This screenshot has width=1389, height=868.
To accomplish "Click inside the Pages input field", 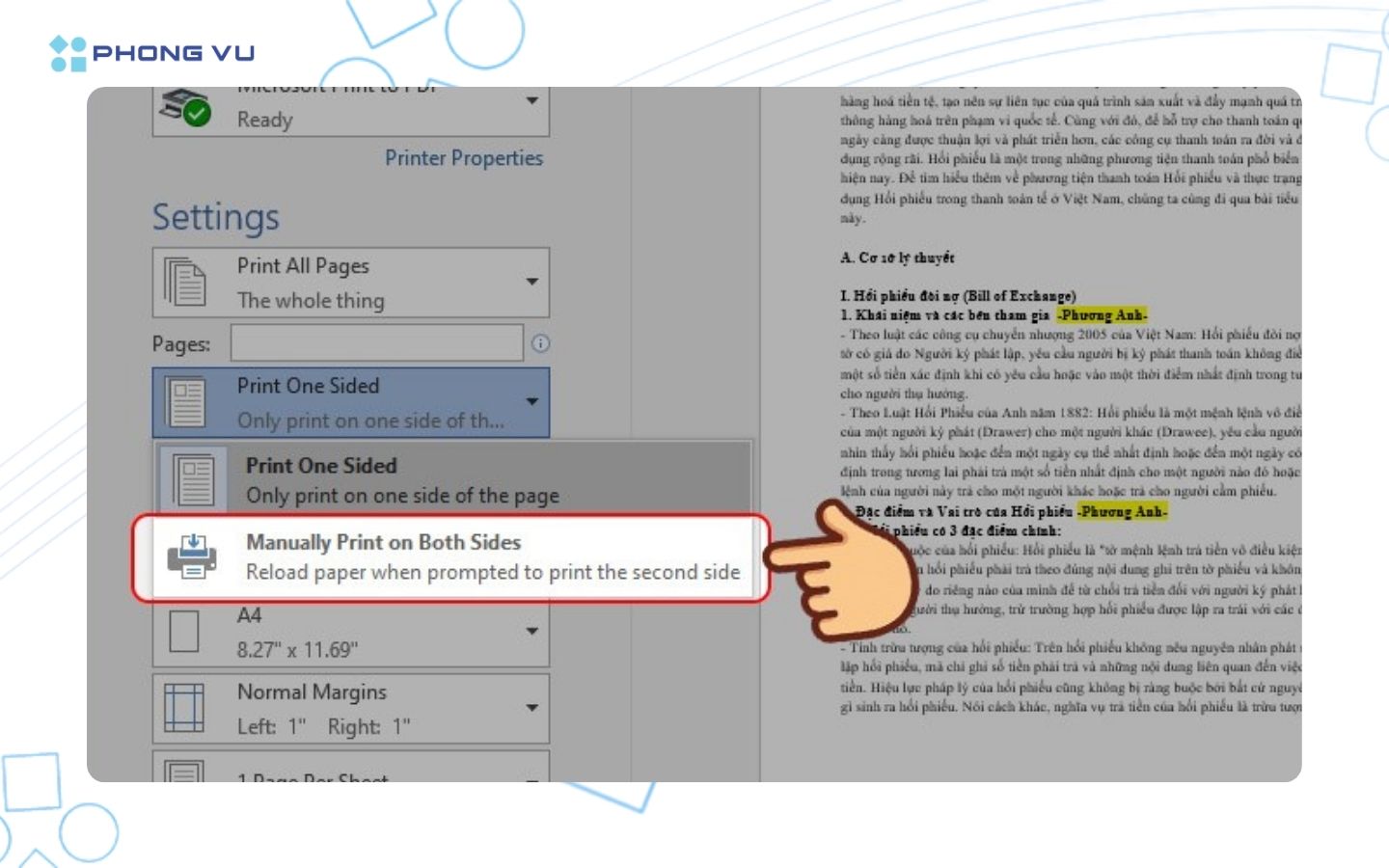I will click(x=376, y=343).
